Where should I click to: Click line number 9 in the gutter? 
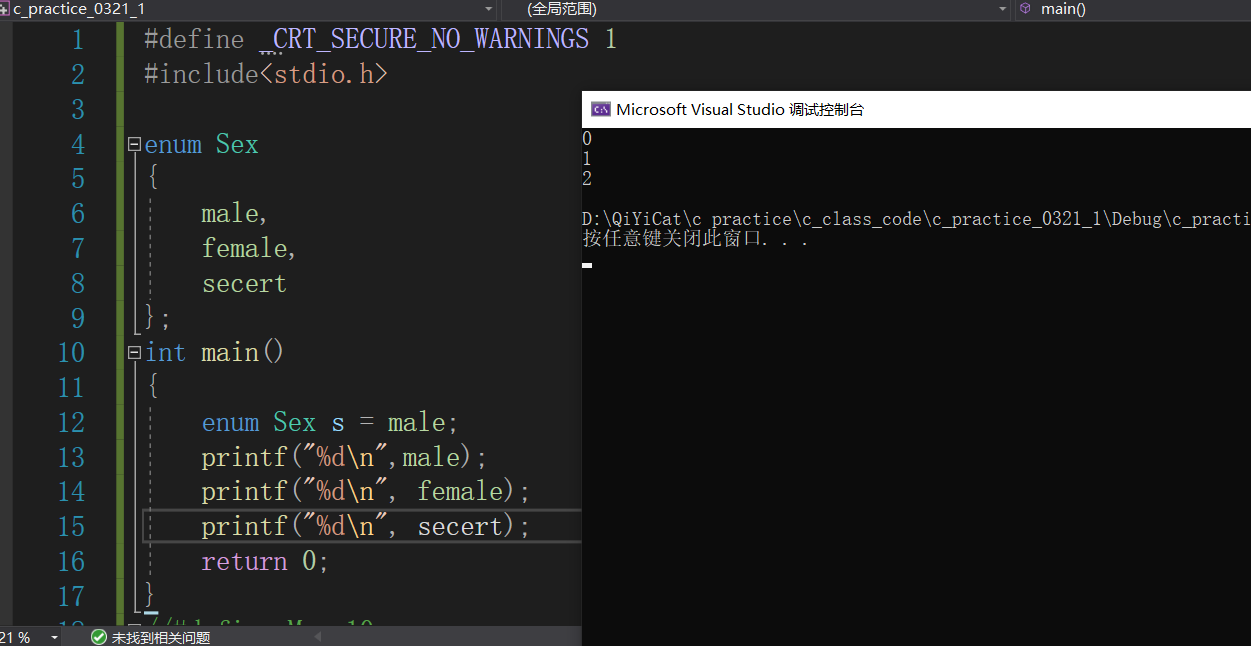coord(78,318)
